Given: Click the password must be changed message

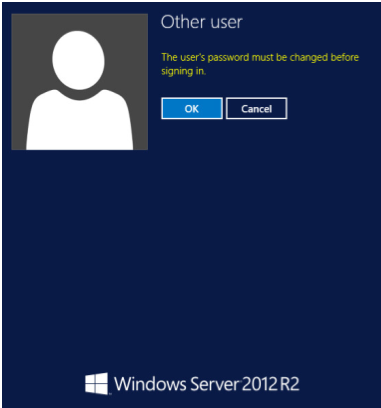Looking at the screenshot, I should [x=260, y=64].
